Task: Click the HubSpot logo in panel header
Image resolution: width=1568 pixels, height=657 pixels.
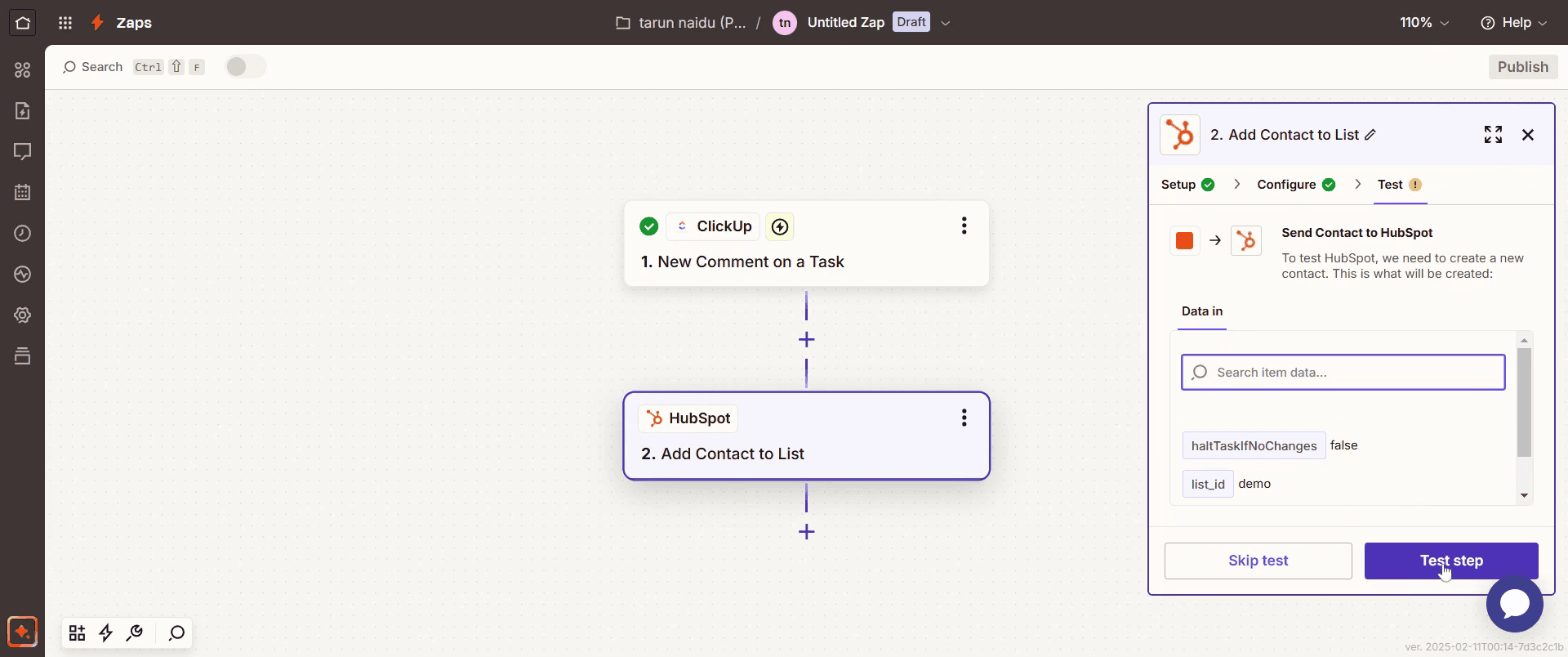Action: pos(1180,135)
